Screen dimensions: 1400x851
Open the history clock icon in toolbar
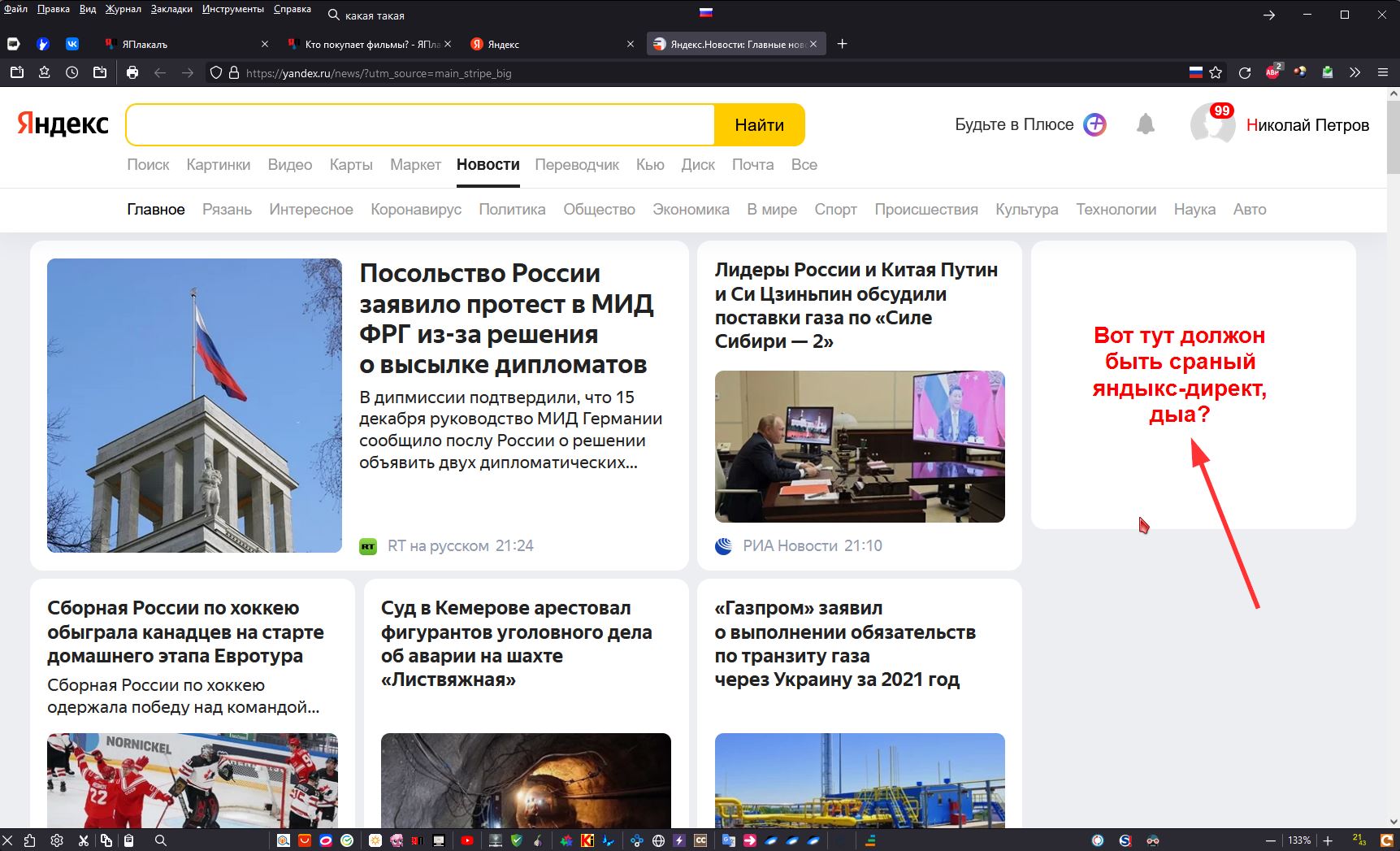[72, 72]
